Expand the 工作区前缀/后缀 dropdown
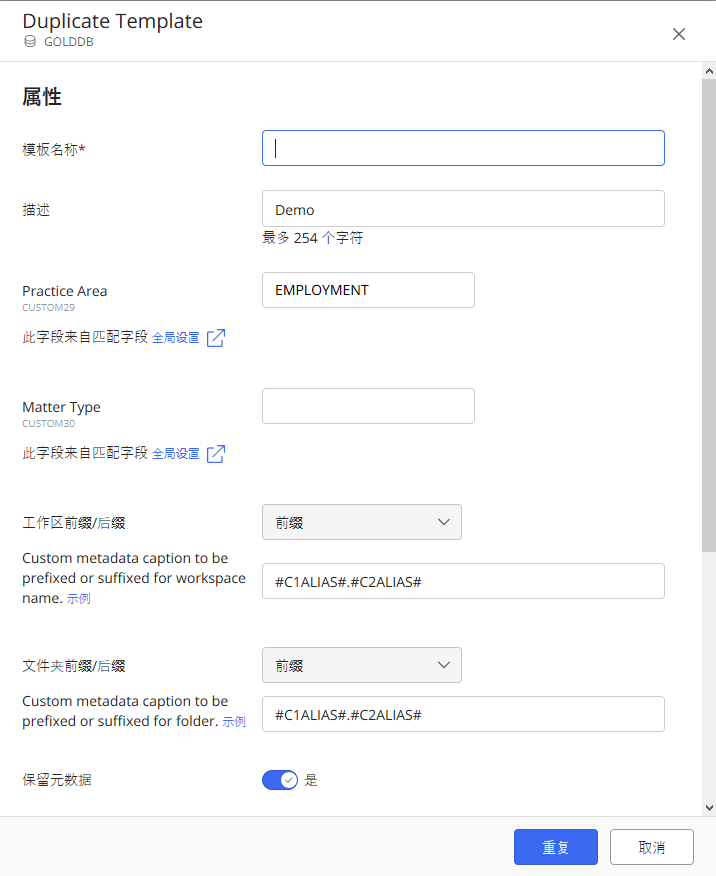This screenshot has height=876, width=716. 361,522
